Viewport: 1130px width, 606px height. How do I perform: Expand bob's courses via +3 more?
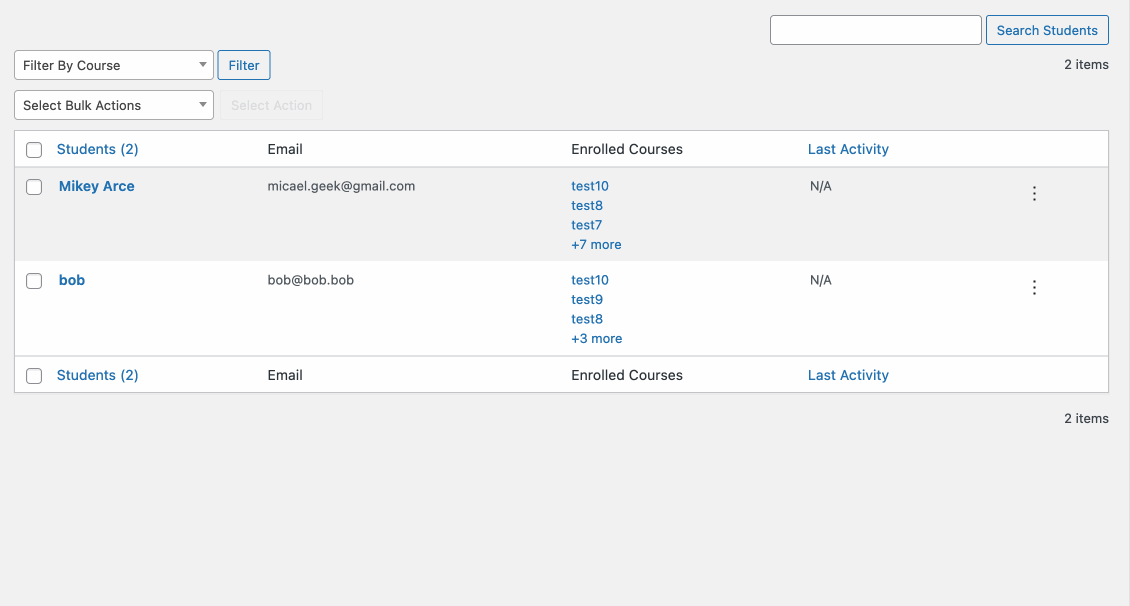(x=596, y=338)
